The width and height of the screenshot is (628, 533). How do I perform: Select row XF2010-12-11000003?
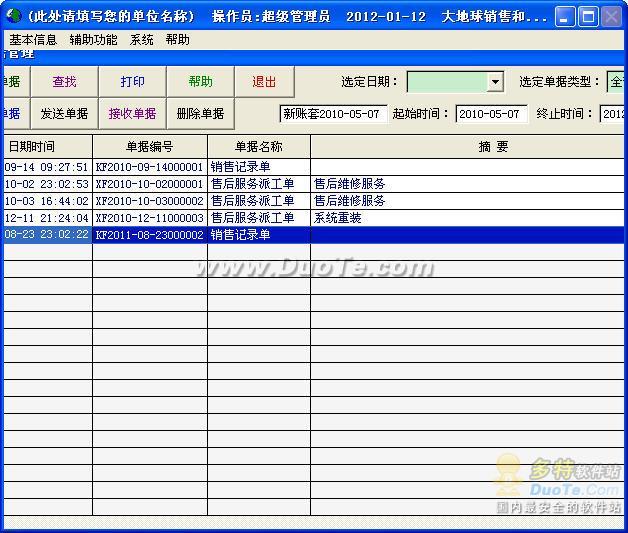[314, 218]
